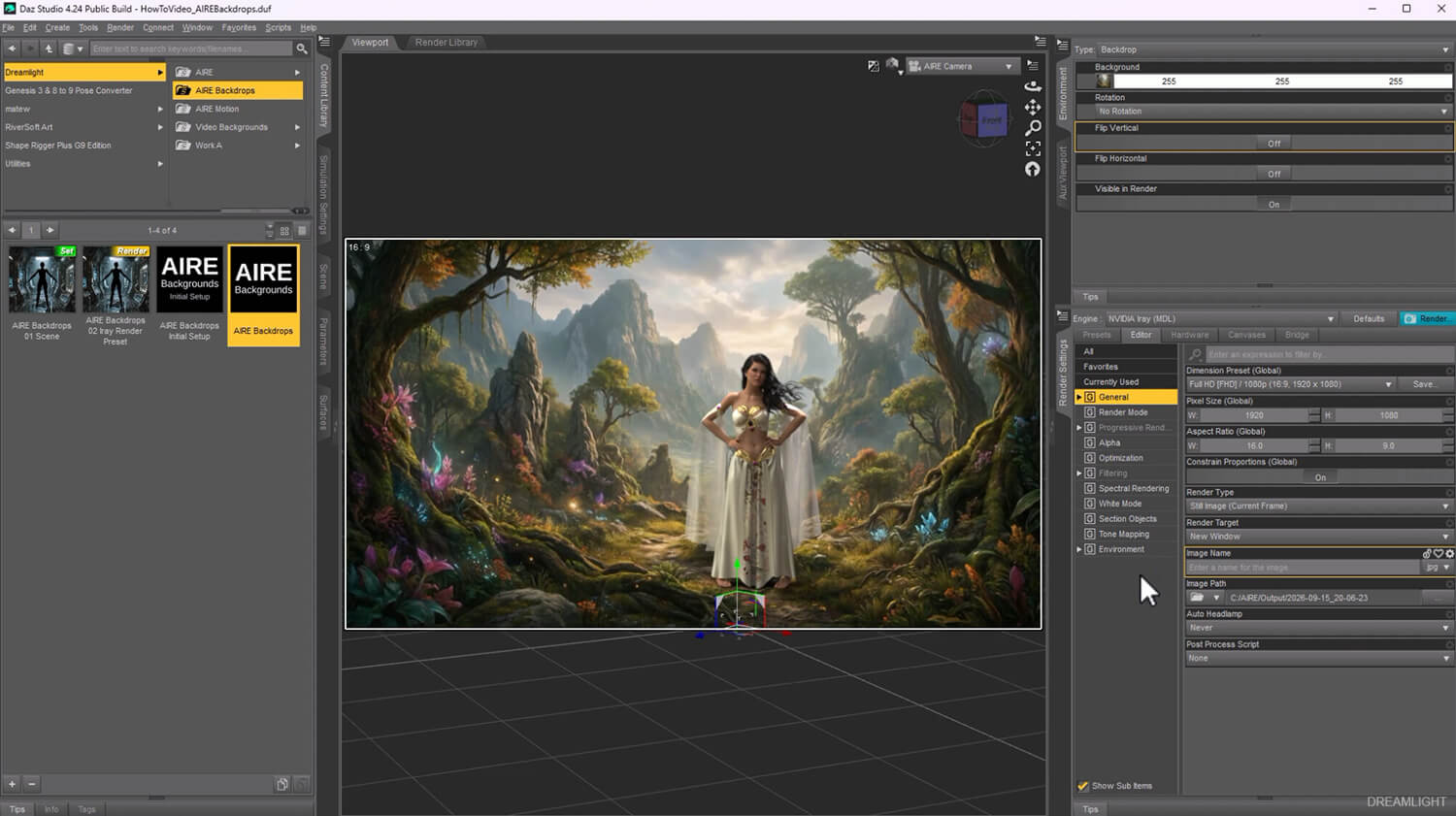Screen dimensions: 1456x816
Task: Open the Scripts menu
Action: click(x=278, y=27)
